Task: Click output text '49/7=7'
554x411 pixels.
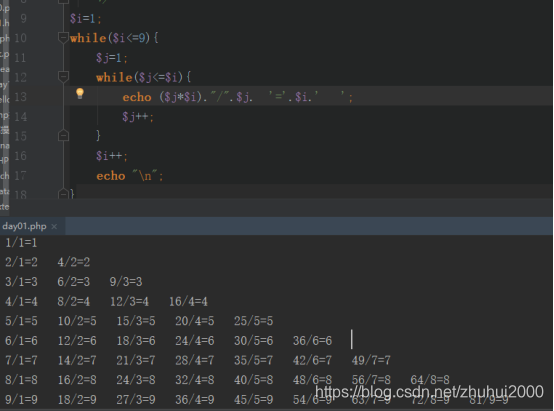Action: pos(371,360)
